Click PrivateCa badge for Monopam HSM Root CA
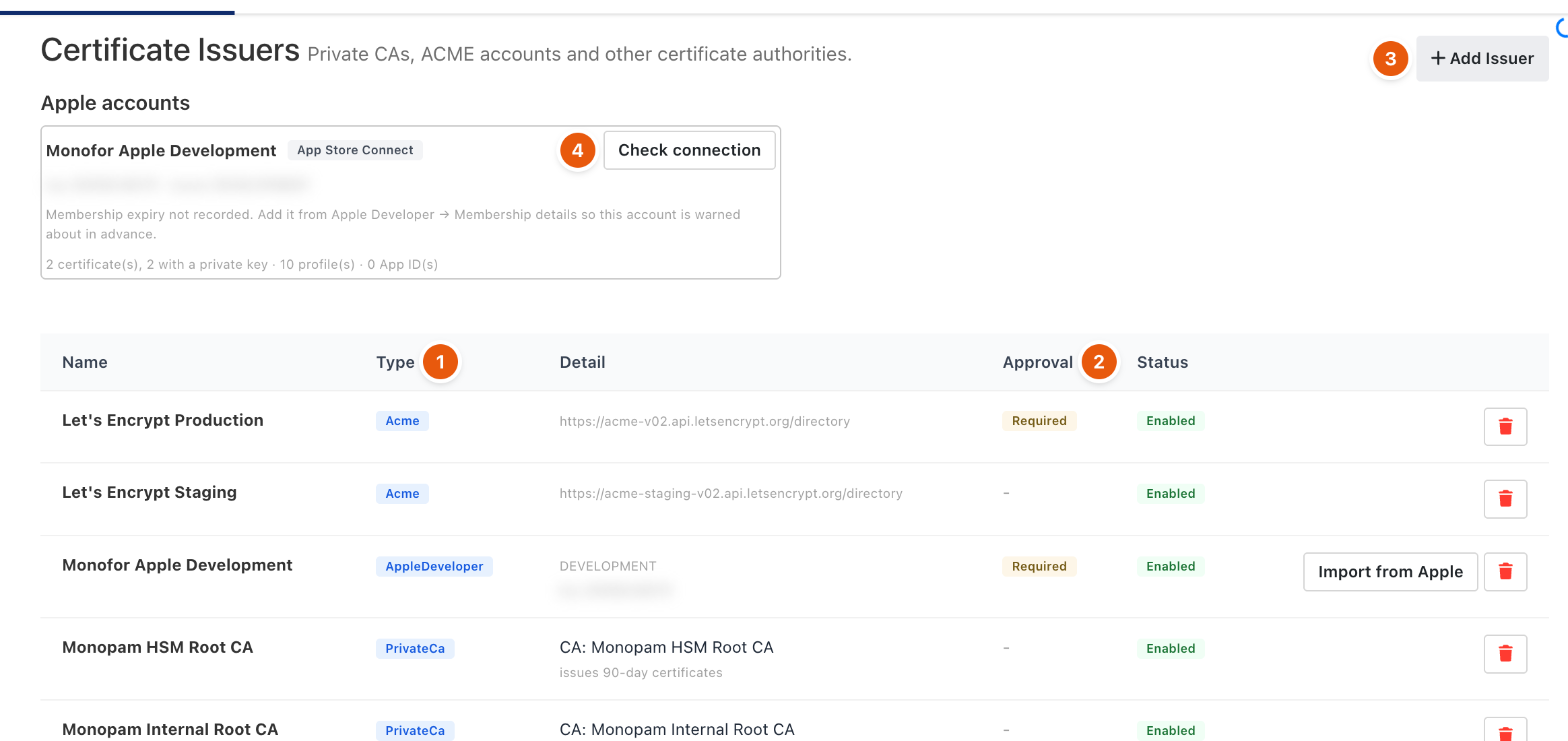Viewport: 1568px width, 741px height. click(x=415, y=648)
